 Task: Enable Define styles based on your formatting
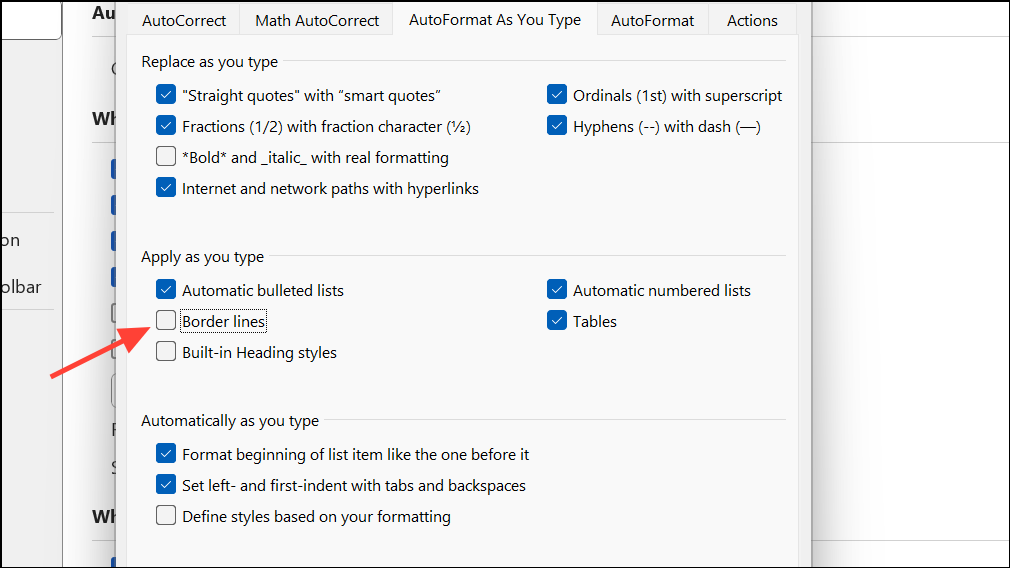[166, 517]
